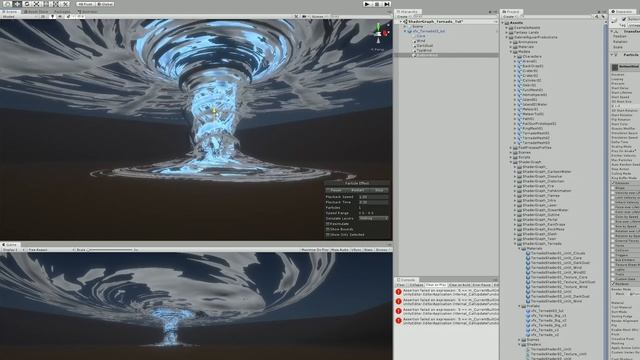Select the Scale tool in the toolbar

(x=37, y=4)
